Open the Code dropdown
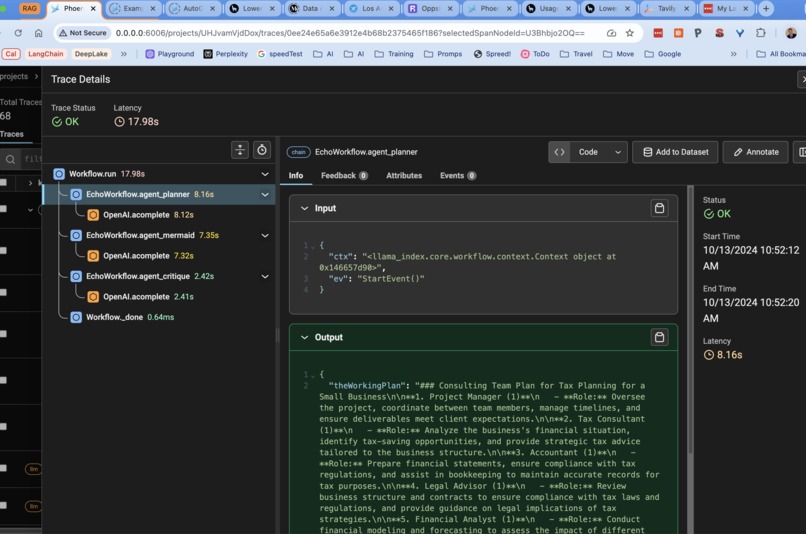Screen dimensions: 806x534 tap(599, 152)
